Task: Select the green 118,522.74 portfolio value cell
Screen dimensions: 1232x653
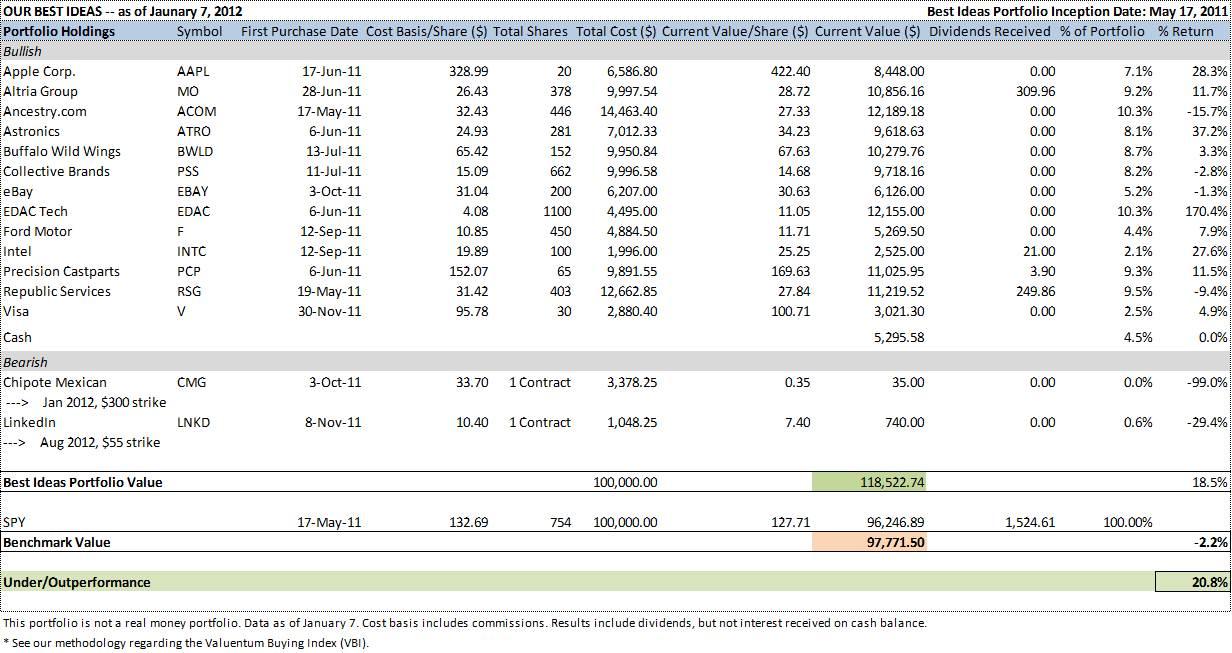Action: (x=868, y=481)
